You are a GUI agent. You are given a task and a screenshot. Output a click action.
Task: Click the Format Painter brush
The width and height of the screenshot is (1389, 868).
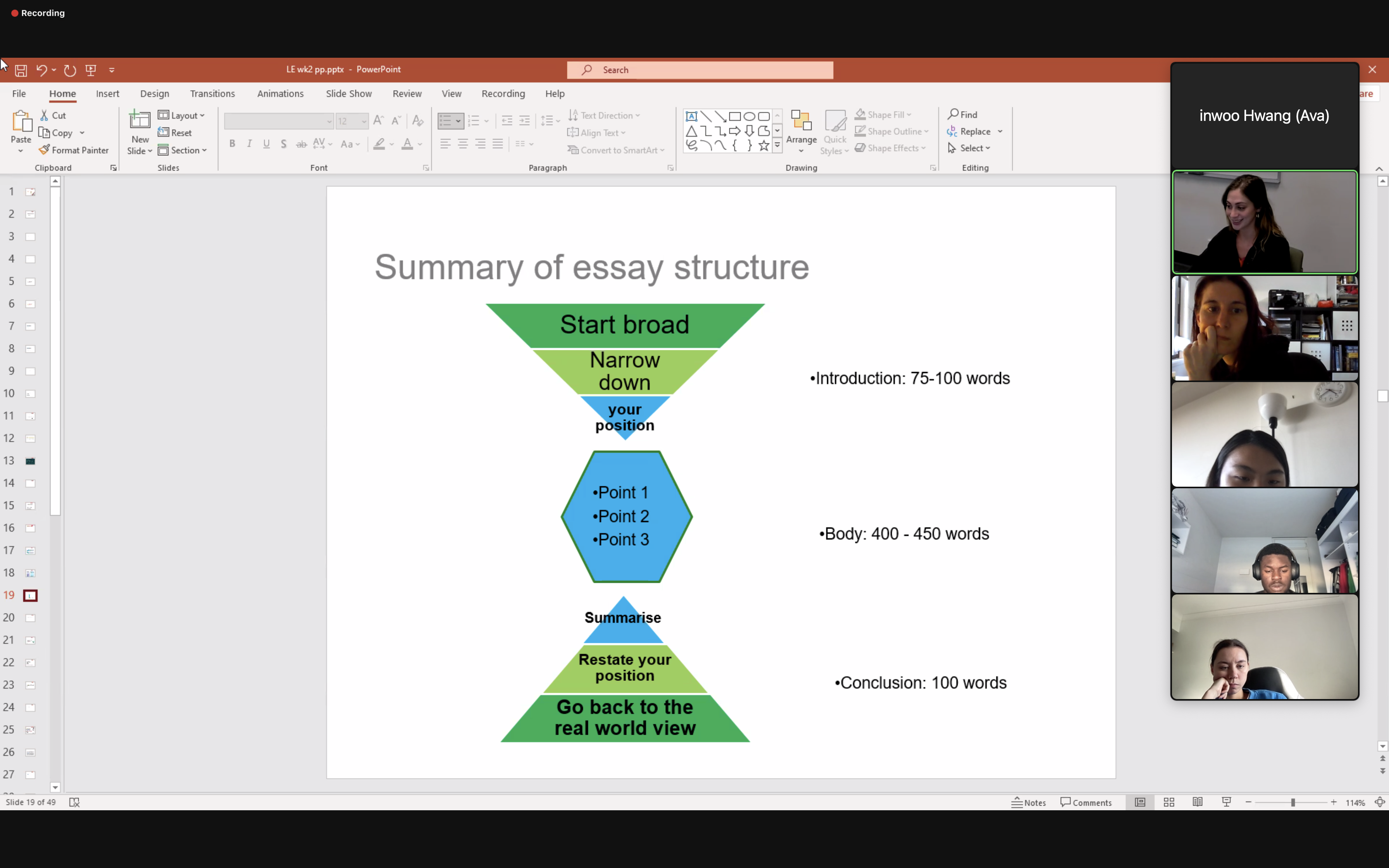(45, 150)
